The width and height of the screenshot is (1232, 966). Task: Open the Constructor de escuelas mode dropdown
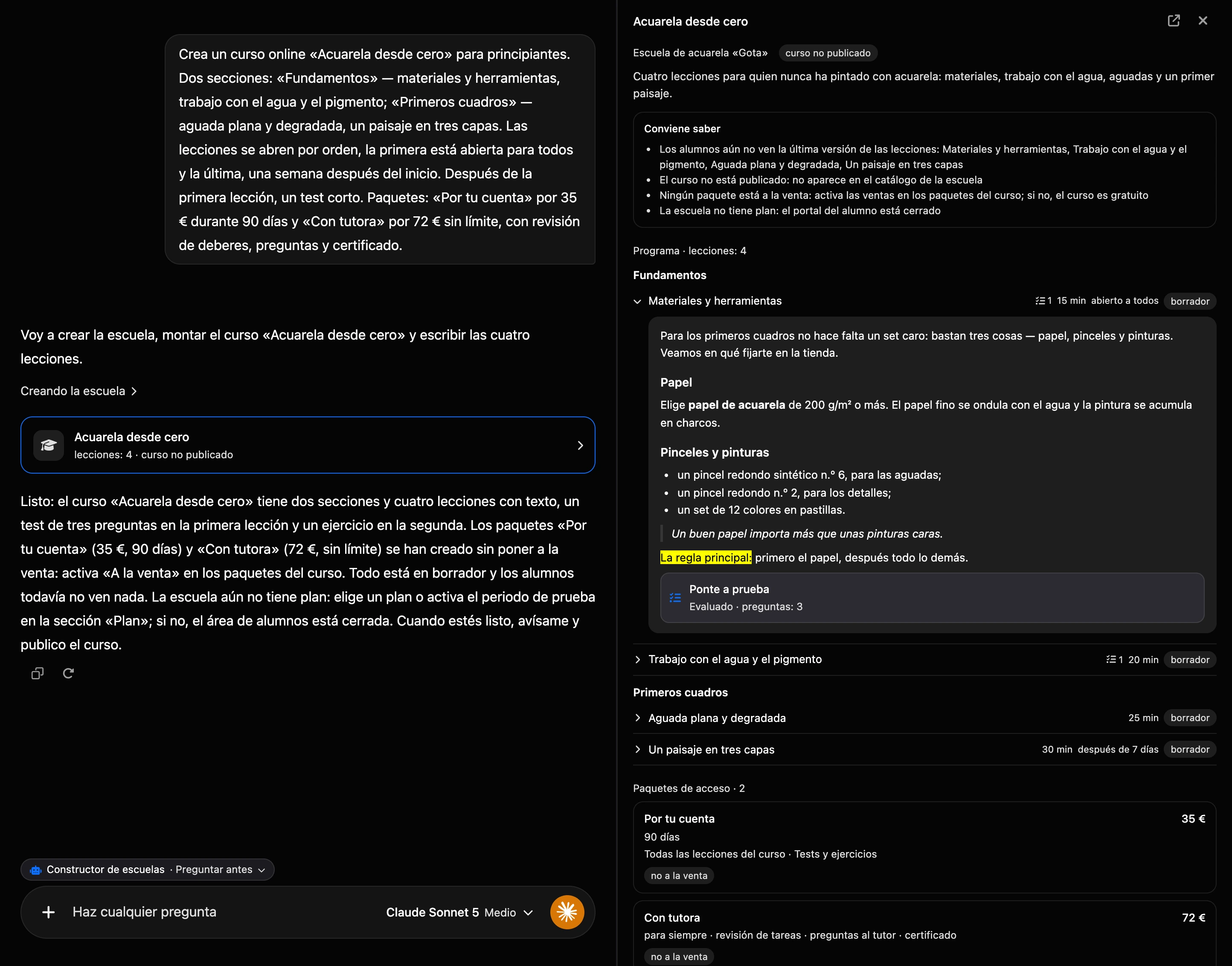(x=148, y=869)
